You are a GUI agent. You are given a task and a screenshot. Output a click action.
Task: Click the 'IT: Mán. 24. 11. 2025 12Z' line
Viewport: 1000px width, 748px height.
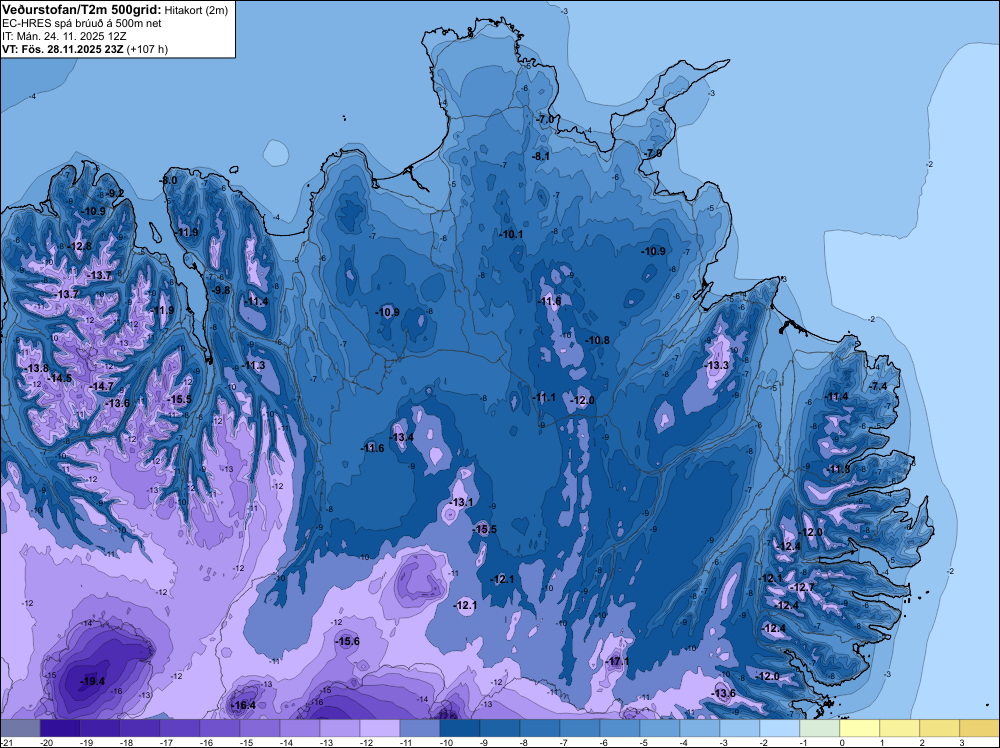coord(64,36)
